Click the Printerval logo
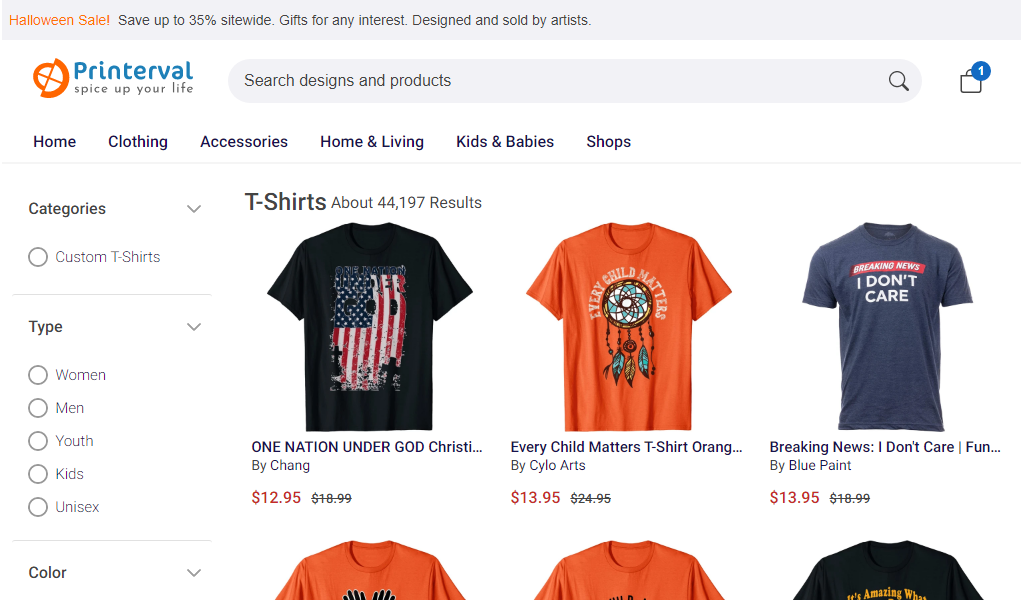This screenshot has height=600, width=1024. tap(114, 78)
